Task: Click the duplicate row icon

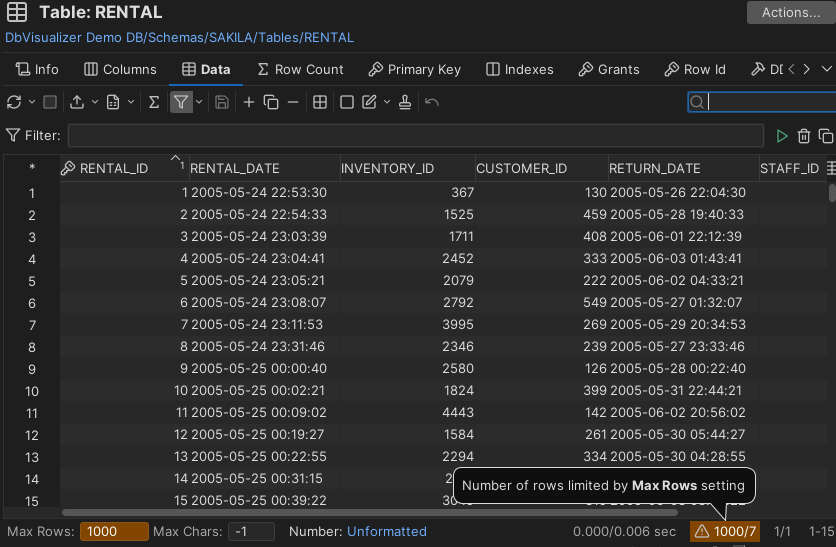Action: coord(270,102)
